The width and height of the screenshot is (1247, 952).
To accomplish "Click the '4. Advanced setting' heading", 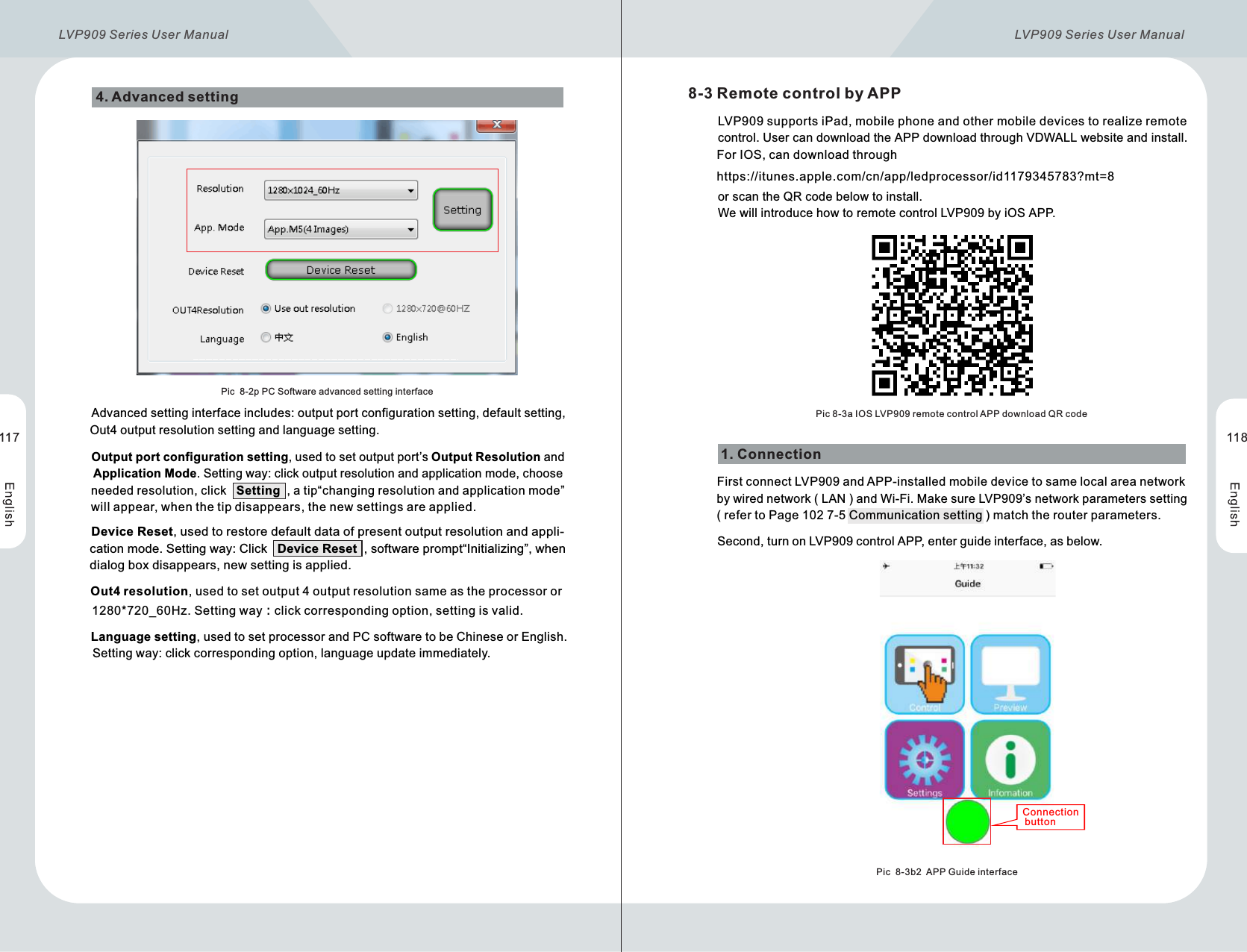I will click(167, 97).
